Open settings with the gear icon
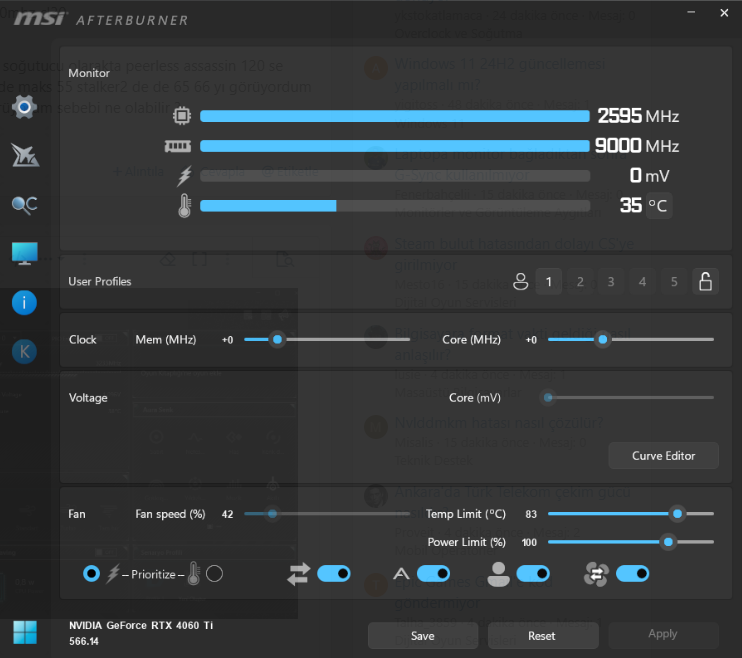Viewport: 742px width, 658px height. pos(25,107)
